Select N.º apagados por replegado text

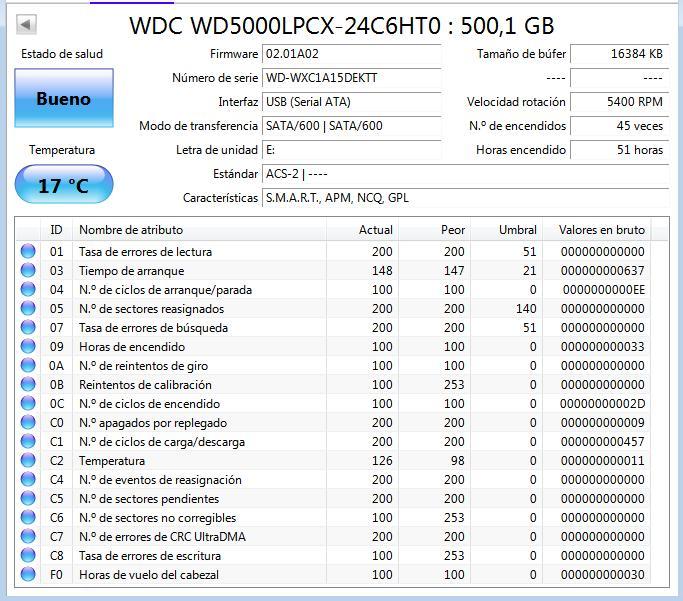point(153,423)
